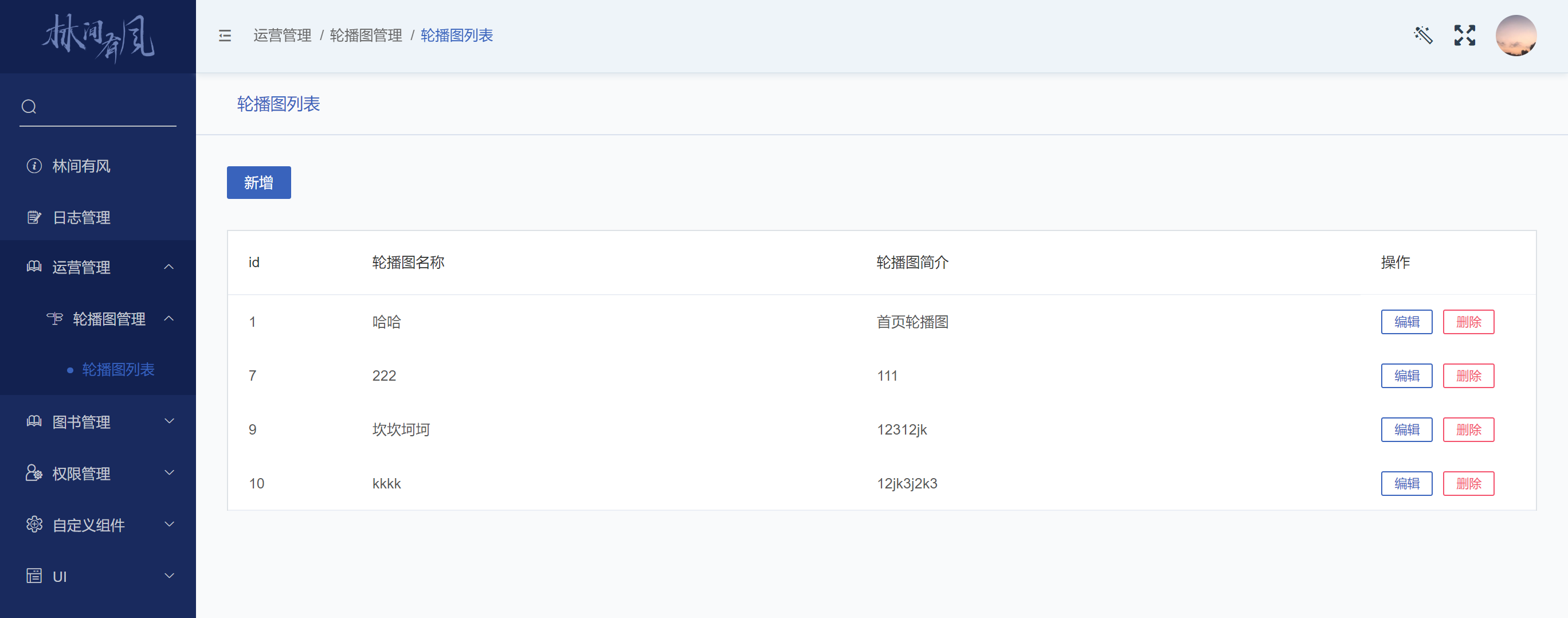Click the sidebar search magnifier icon
Viewport: 1568px width, 618px height.
click(29, 107)
